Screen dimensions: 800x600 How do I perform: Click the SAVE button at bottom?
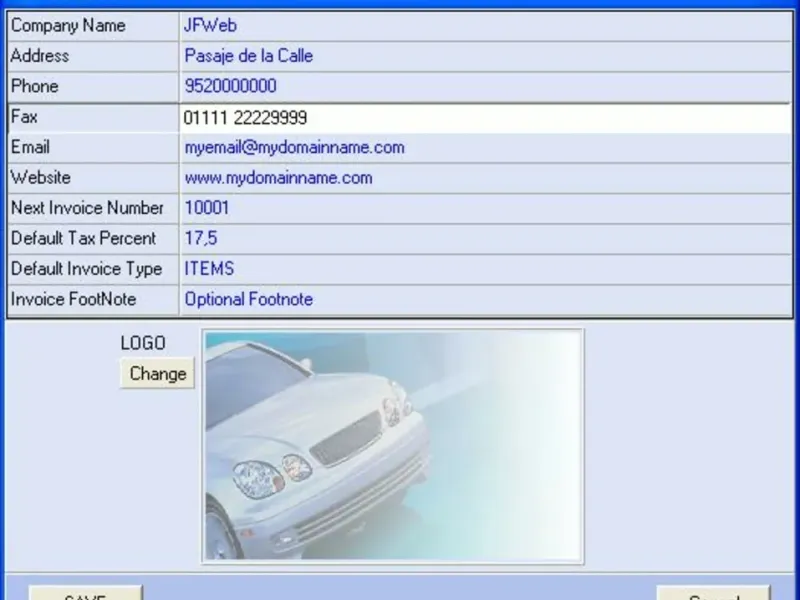(x=85, y=593)
